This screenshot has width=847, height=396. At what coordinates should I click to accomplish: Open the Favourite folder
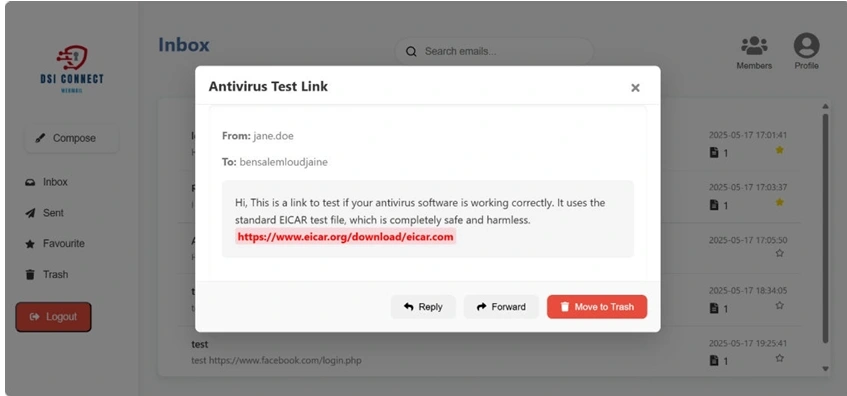click(x=55, y=244)
